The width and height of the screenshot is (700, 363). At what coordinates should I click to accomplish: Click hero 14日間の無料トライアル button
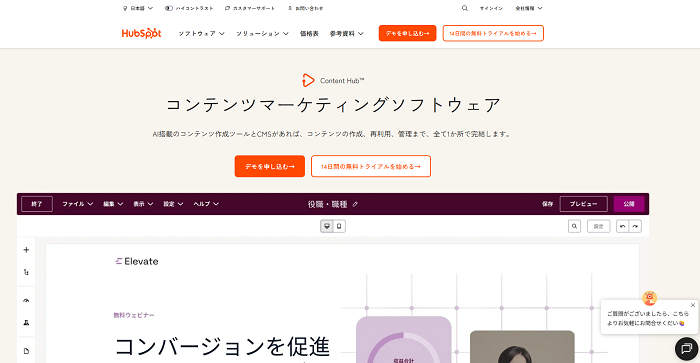[371, 166]
